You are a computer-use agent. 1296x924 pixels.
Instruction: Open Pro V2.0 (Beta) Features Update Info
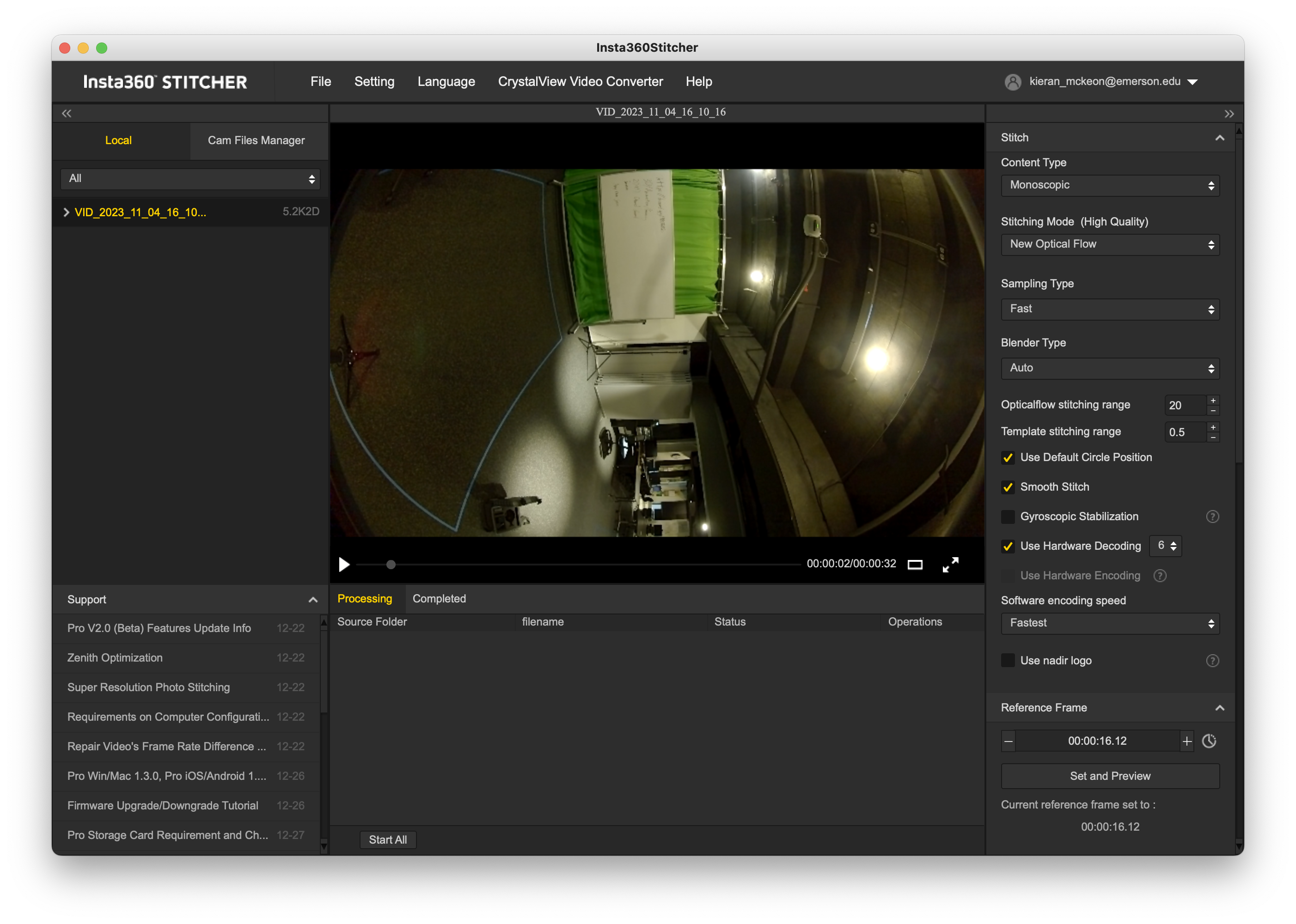185,629
